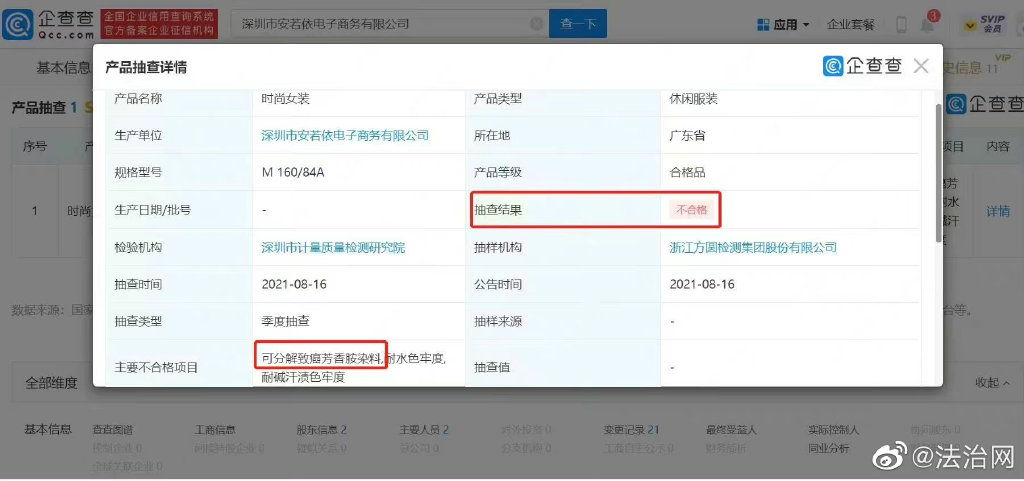Click the 查一下 search button
1024x481 pixels.
pos(578,24)
